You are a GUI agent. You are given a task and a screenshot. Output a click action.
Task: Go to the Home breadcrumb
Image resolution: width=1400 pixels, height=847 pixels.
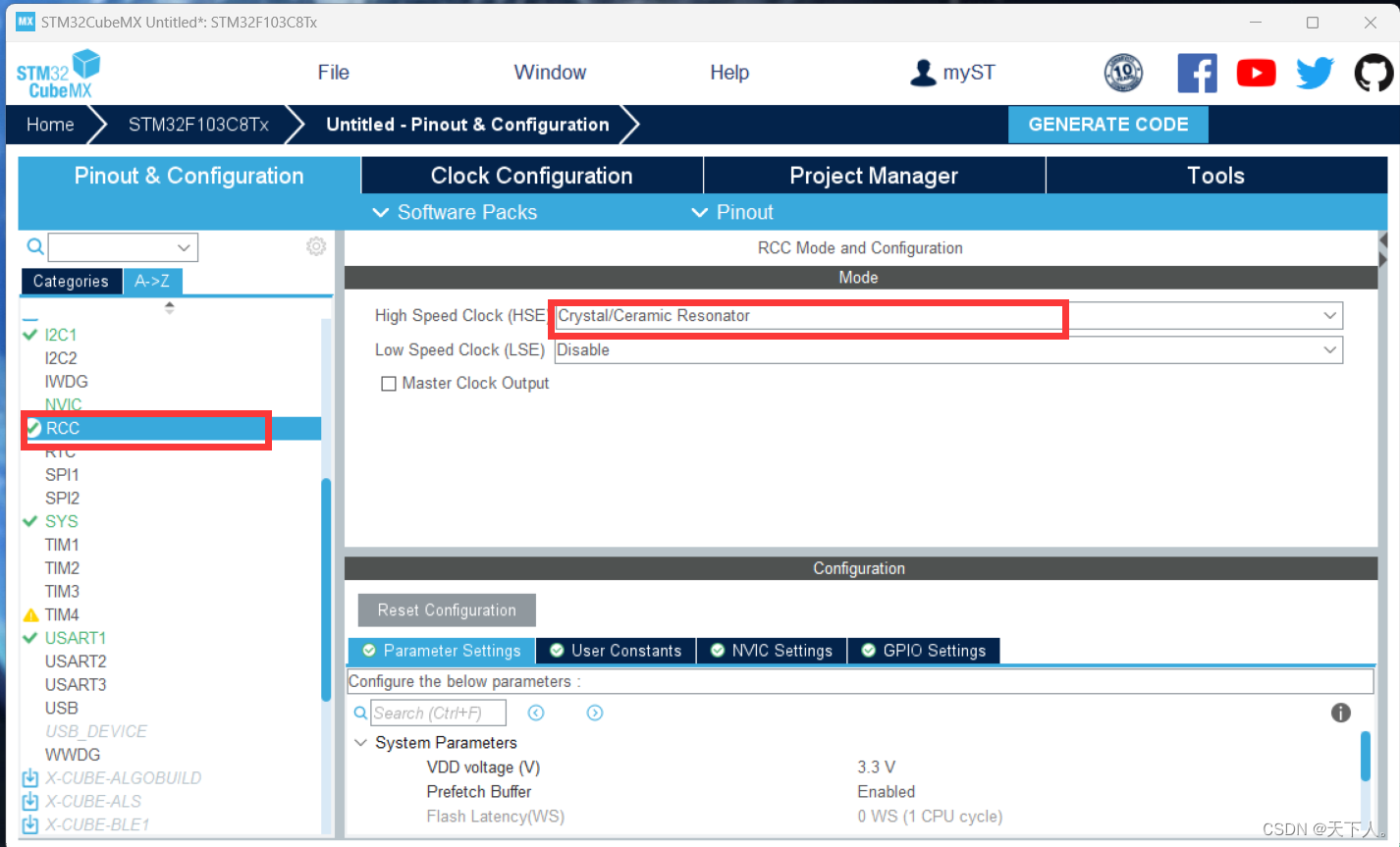point(50,125)
